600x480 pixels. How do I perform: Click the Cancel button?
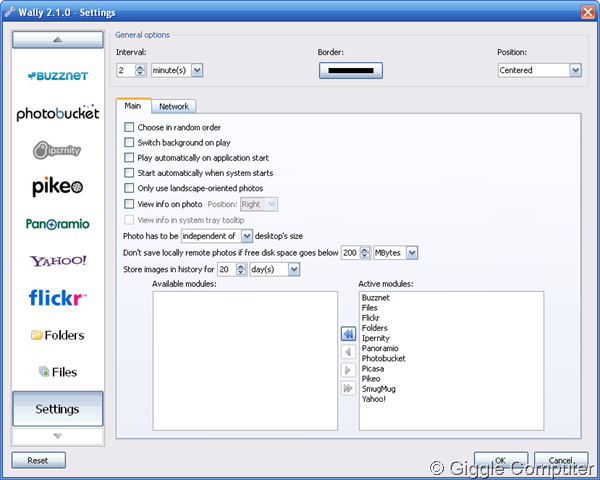point(561,460)
